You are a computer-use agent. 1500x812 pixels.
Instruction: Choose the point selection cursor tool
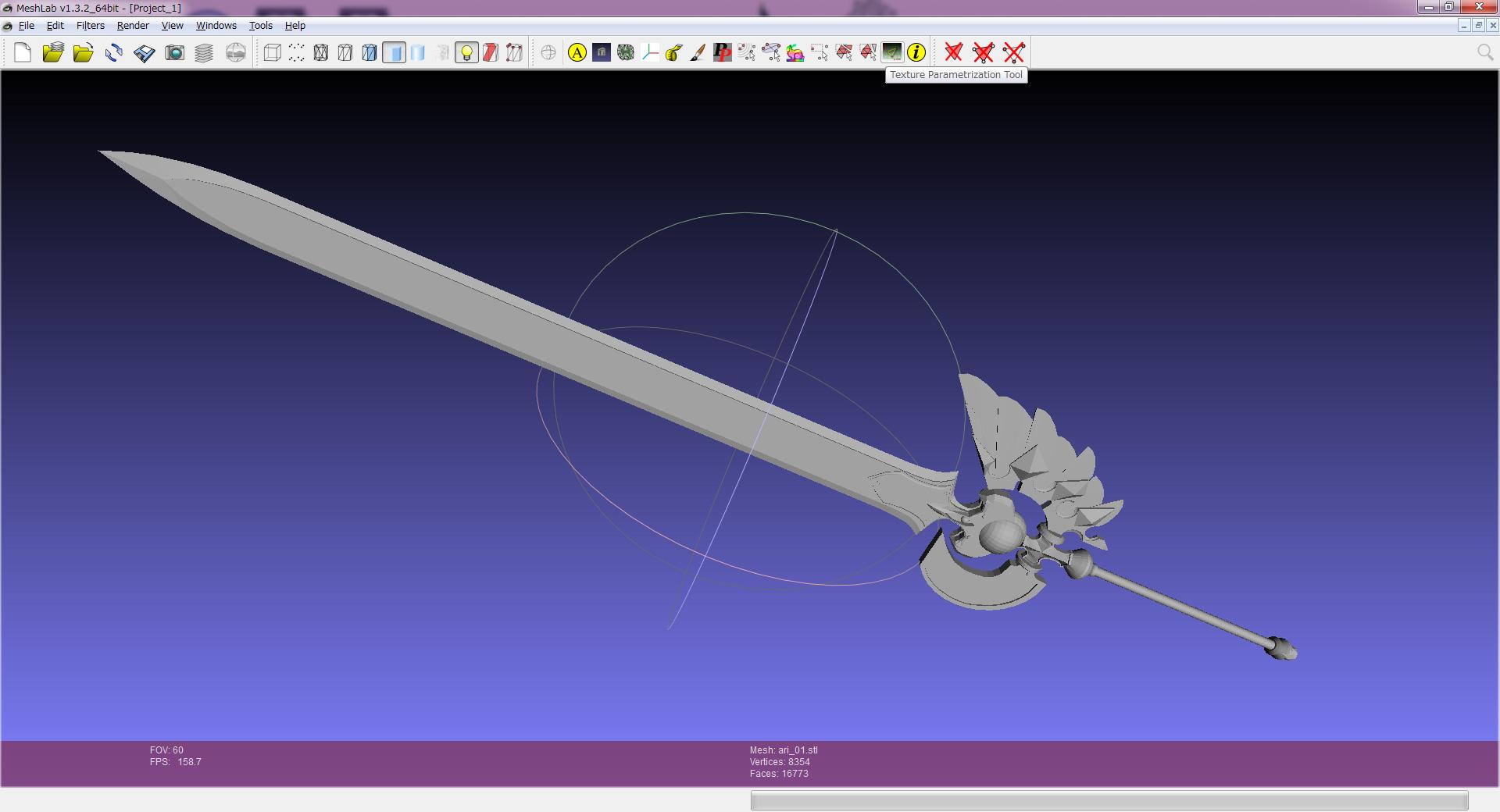click(747, 52)
